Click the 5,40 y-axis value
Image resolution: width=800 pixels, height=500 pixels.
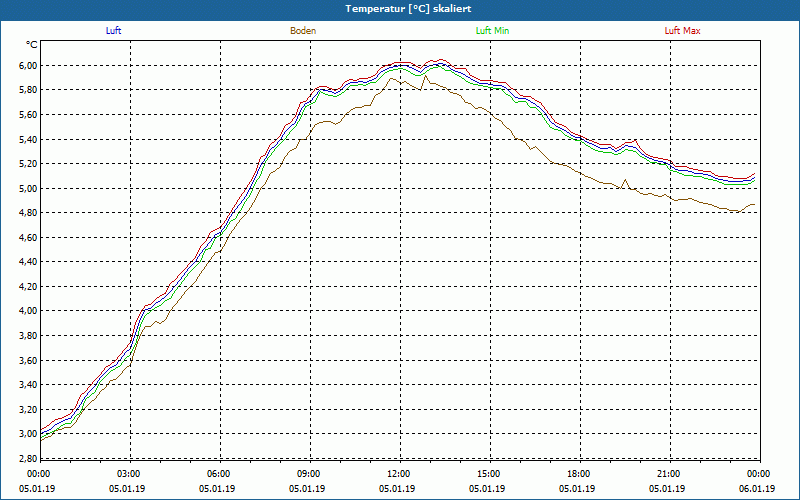tap(28, 139)
